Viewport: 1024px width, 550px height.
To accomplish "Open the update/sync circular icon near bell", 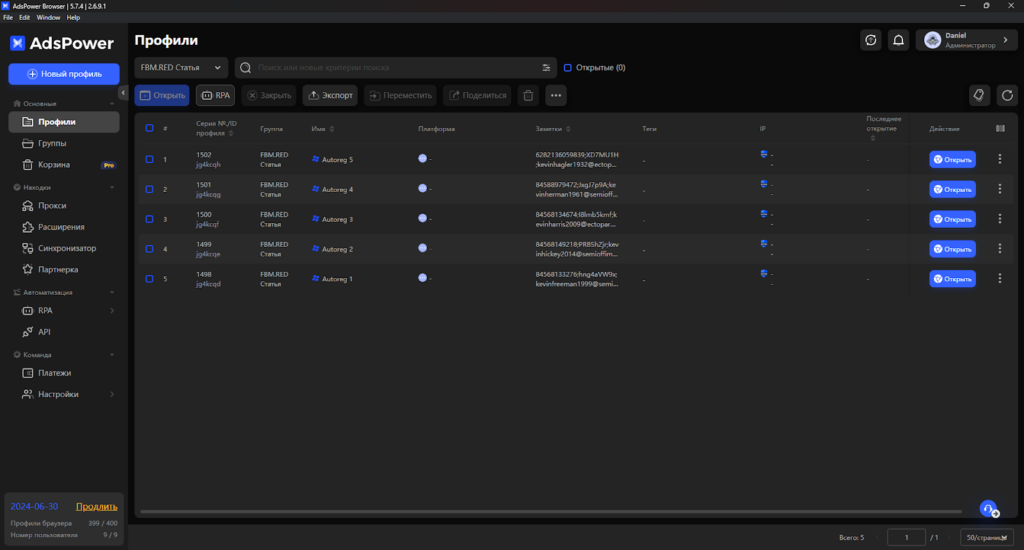I will click(x=871, y=40).
